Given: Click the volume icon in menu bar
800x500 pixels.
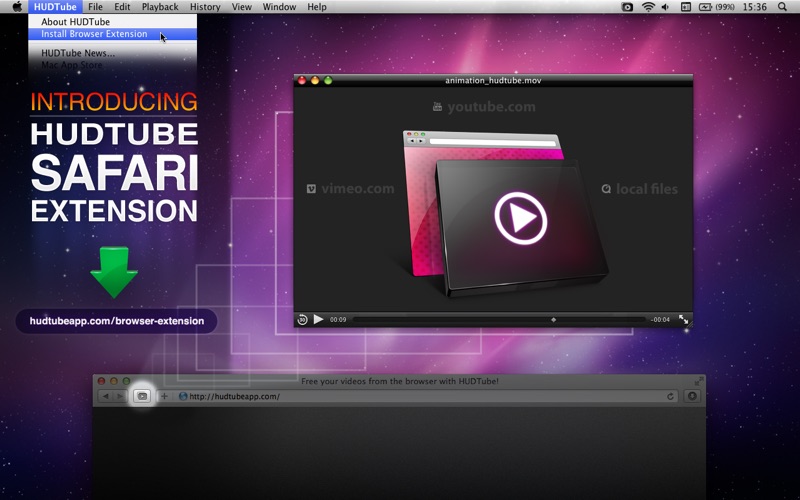Looking at the screenshot, I should (x=665, y=7).
